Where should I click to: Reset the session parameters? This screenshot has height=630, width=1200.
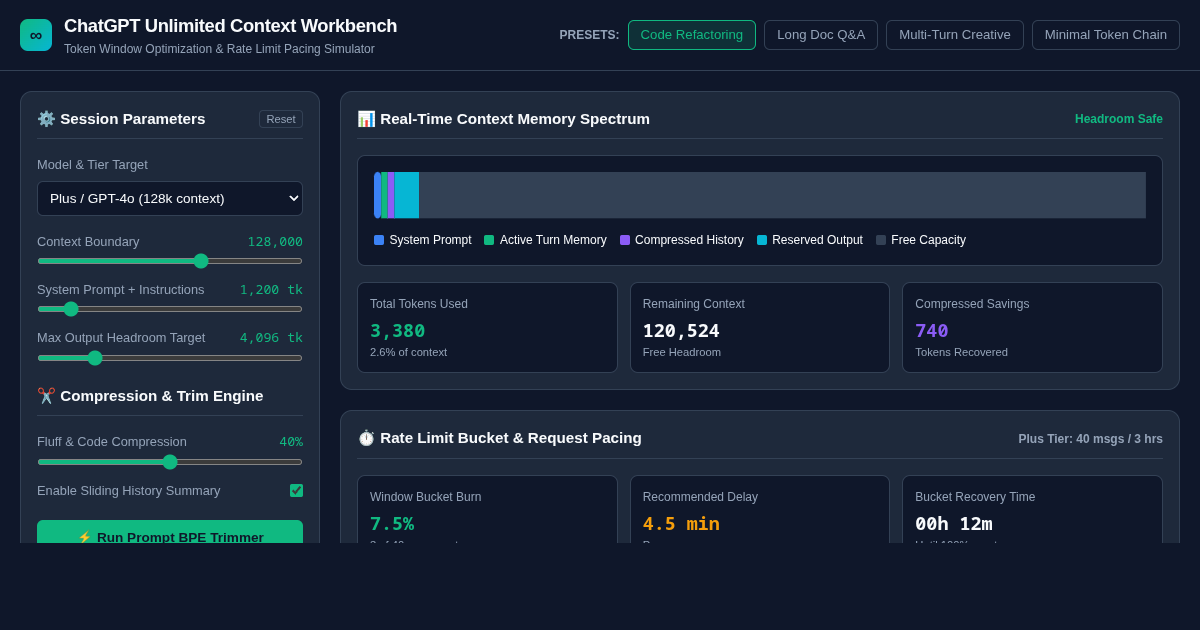coord(281,119)
